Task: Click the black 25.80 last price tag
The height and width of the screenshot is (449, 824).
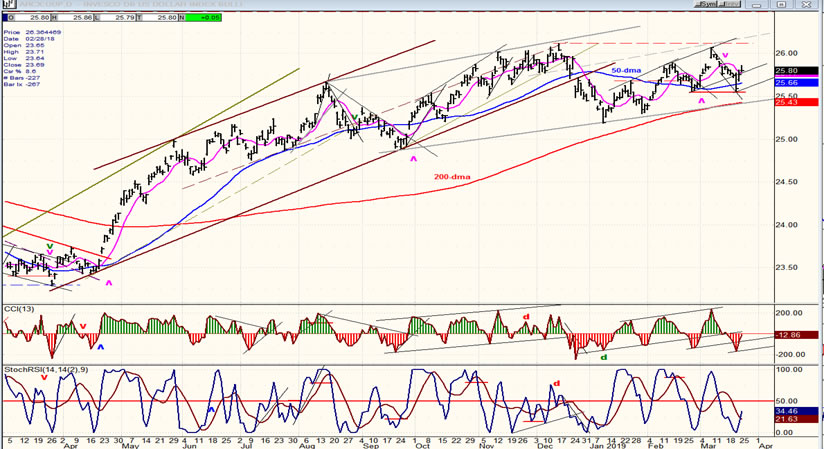Action: [x=796, y=70]
